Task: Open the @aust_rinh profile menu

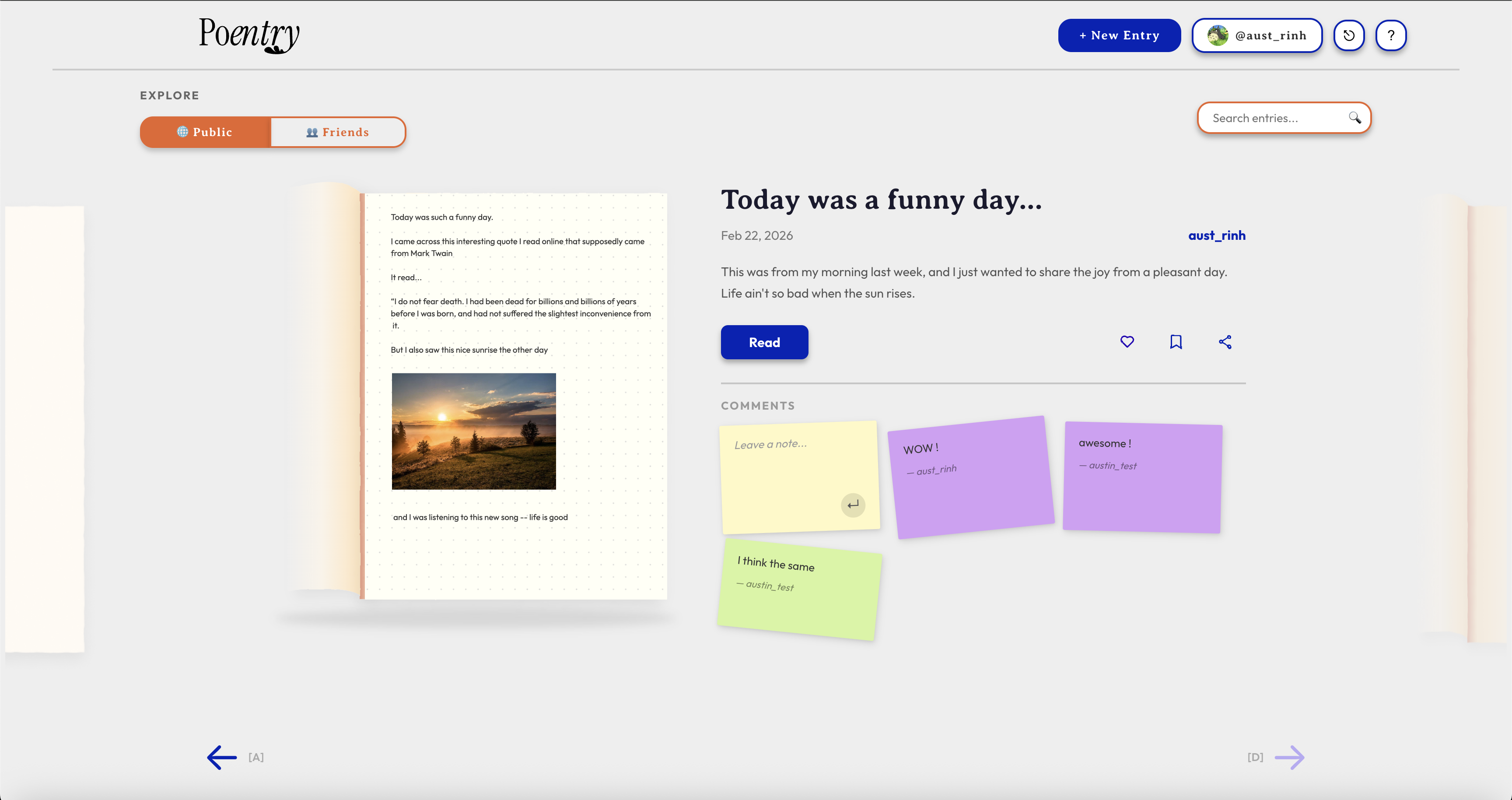Action: [1256, 36]
